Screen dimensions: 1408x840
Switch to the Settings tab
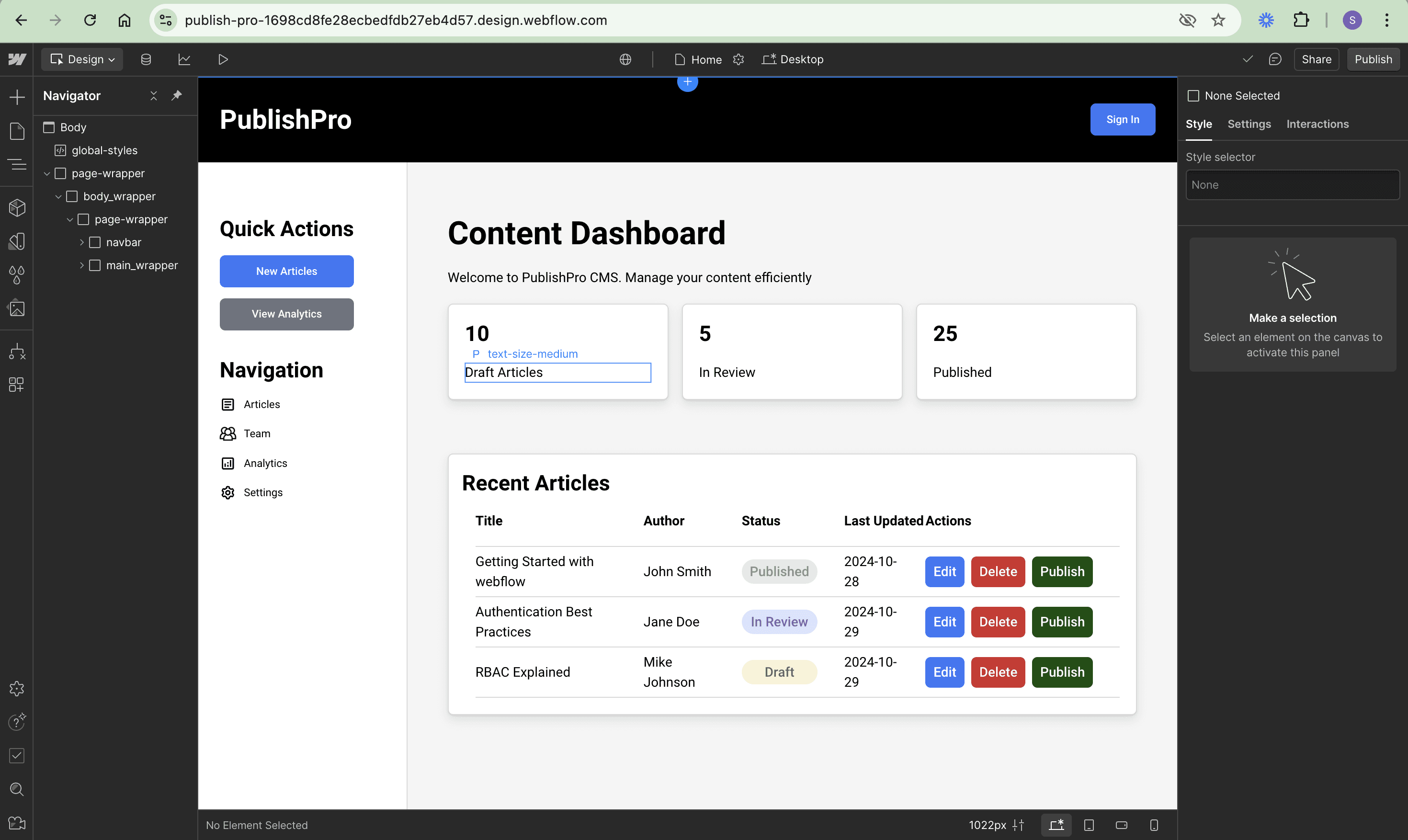click(x=1249, y=124)
